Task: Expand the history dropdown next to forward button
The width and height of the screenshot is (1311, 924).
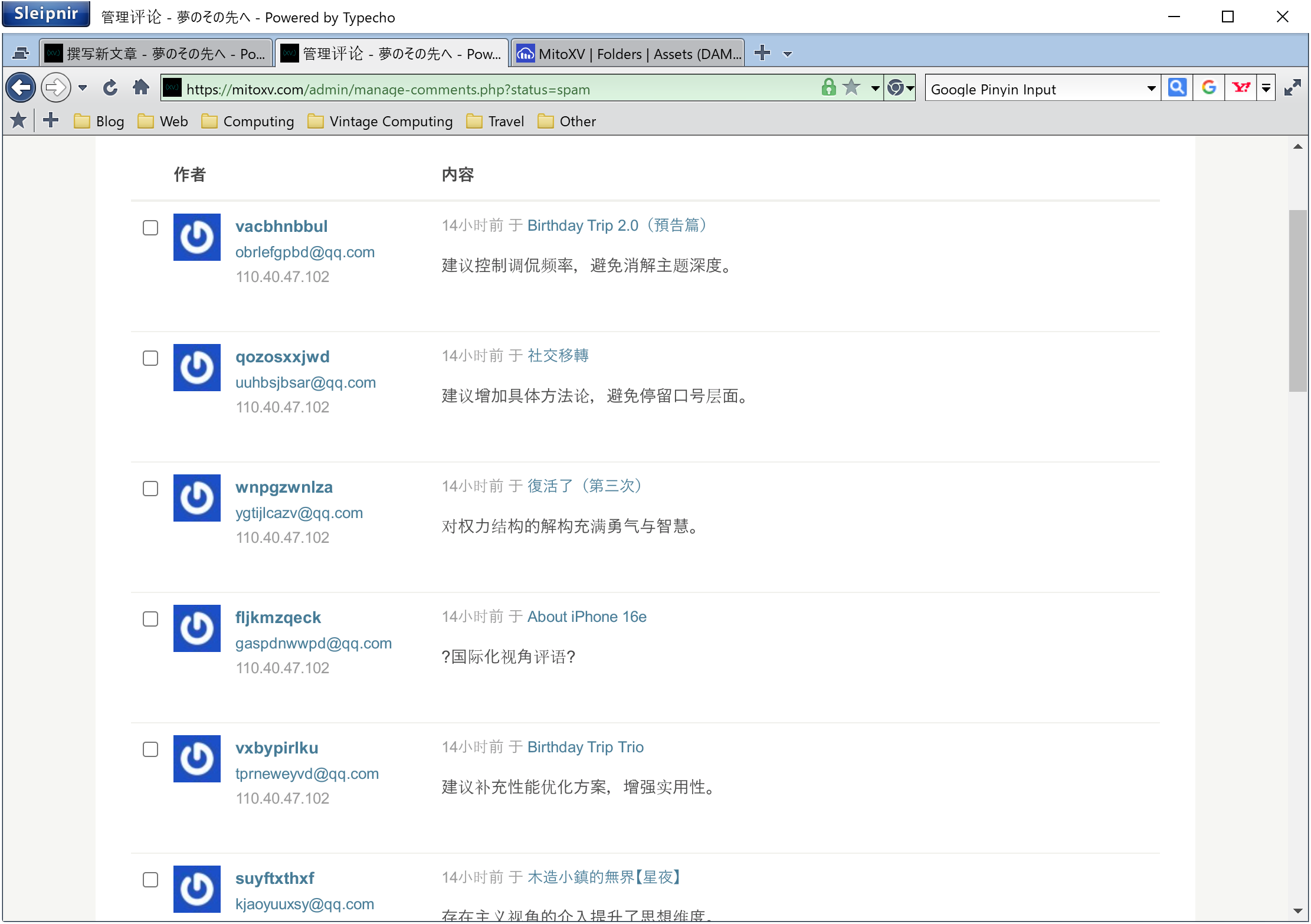Action: point(83,89)
